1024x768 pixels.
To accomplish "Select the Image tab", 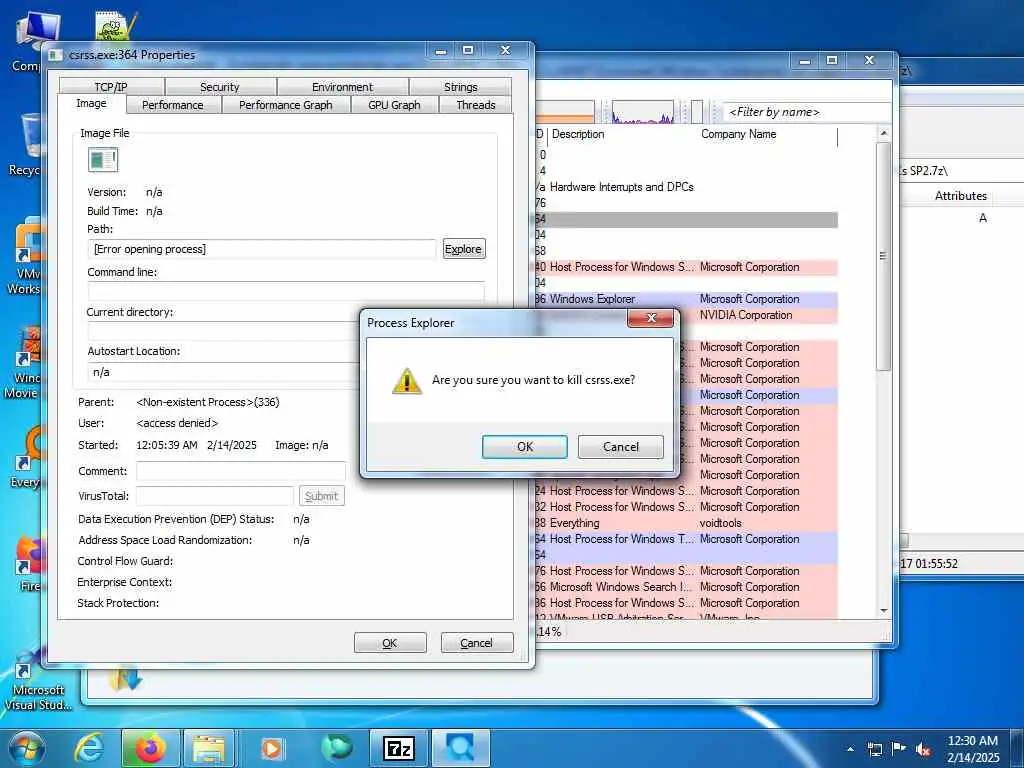I will click(x=91, y=103).
